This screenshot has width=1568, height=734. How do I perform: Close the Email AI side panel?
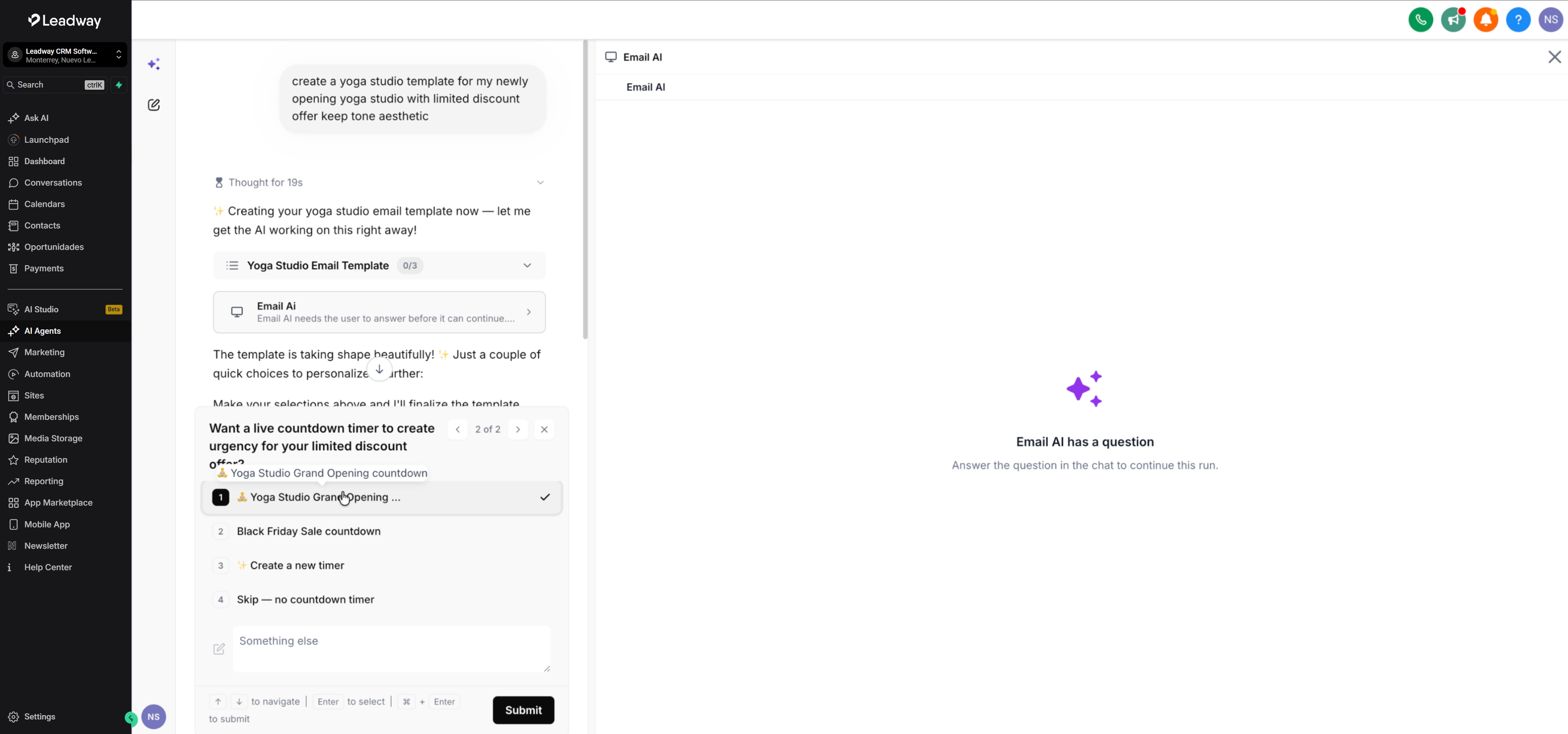(1554, 57)
